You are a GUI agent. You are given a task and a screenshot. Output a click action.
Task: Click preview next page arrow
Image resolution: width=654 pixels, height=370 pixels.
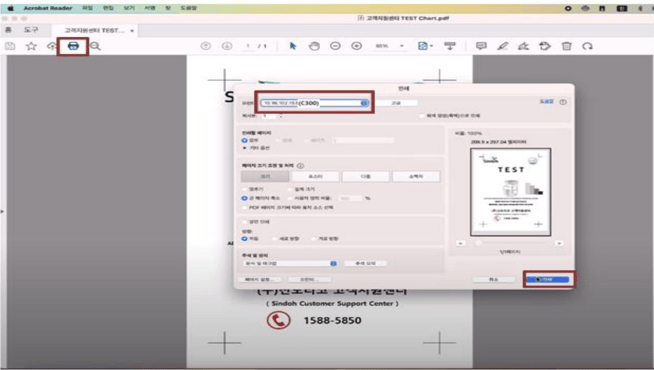(x=559, y=243)
